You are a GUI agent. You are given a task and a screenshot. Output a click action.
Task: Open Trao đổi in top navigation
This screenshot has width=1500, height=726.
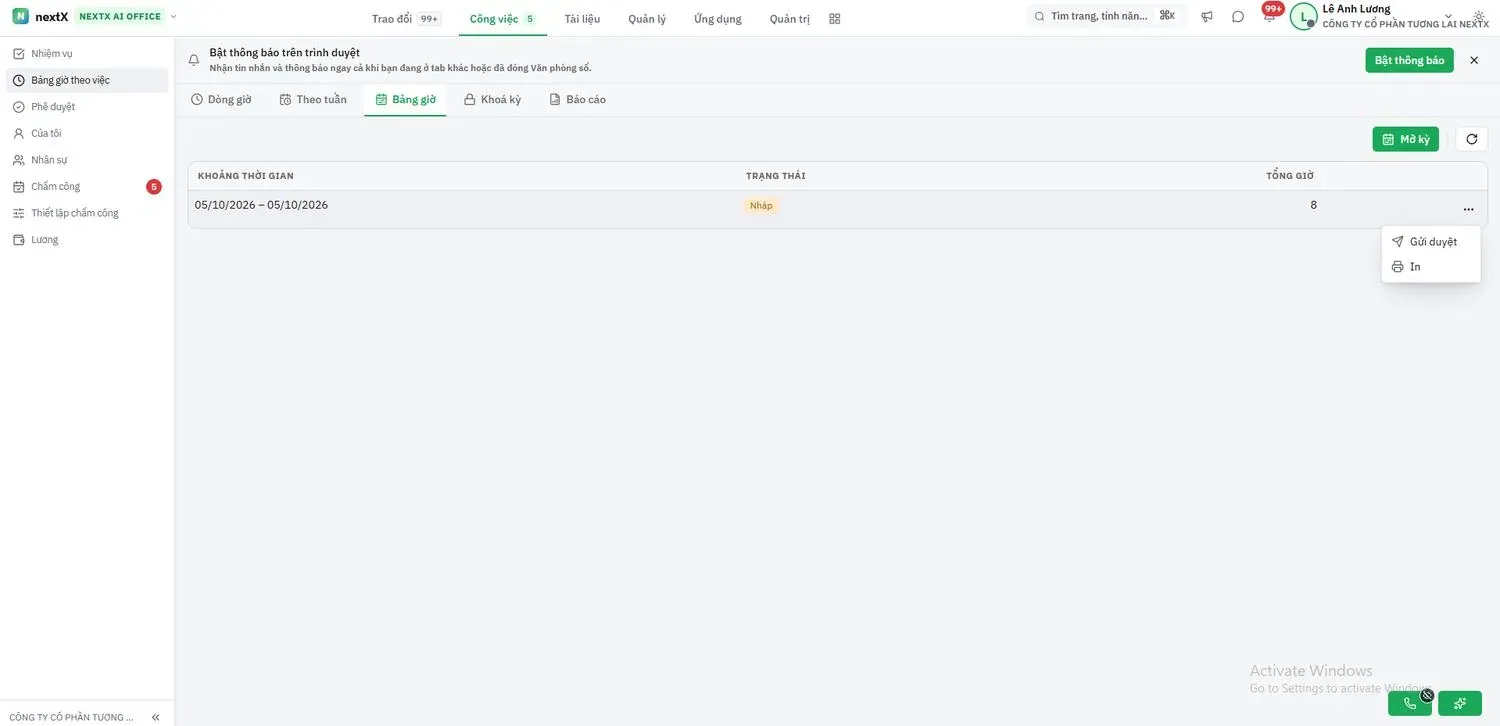click(x=405, y=18)
